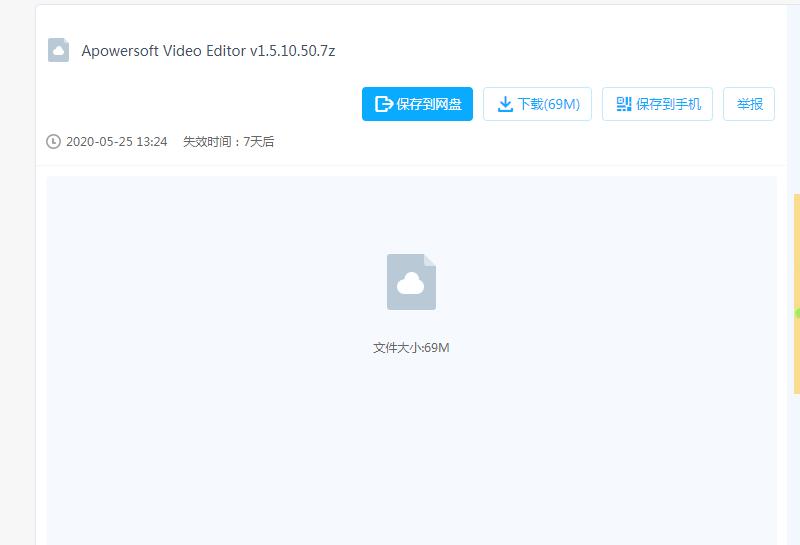Click the date 2020-05-25 13:24
Viewport: 800px width, 545px height.
(x=117, y=141)
